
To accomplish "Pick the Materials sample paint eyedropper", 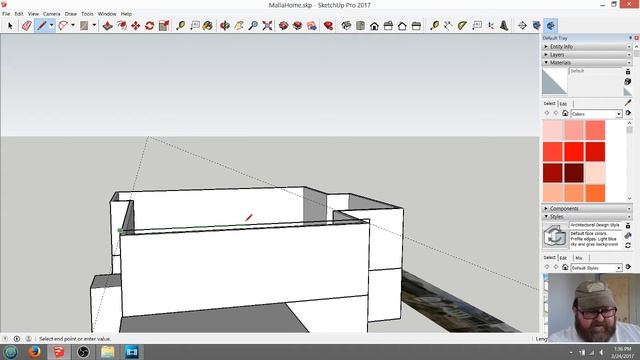I will (x=628, y=102).
